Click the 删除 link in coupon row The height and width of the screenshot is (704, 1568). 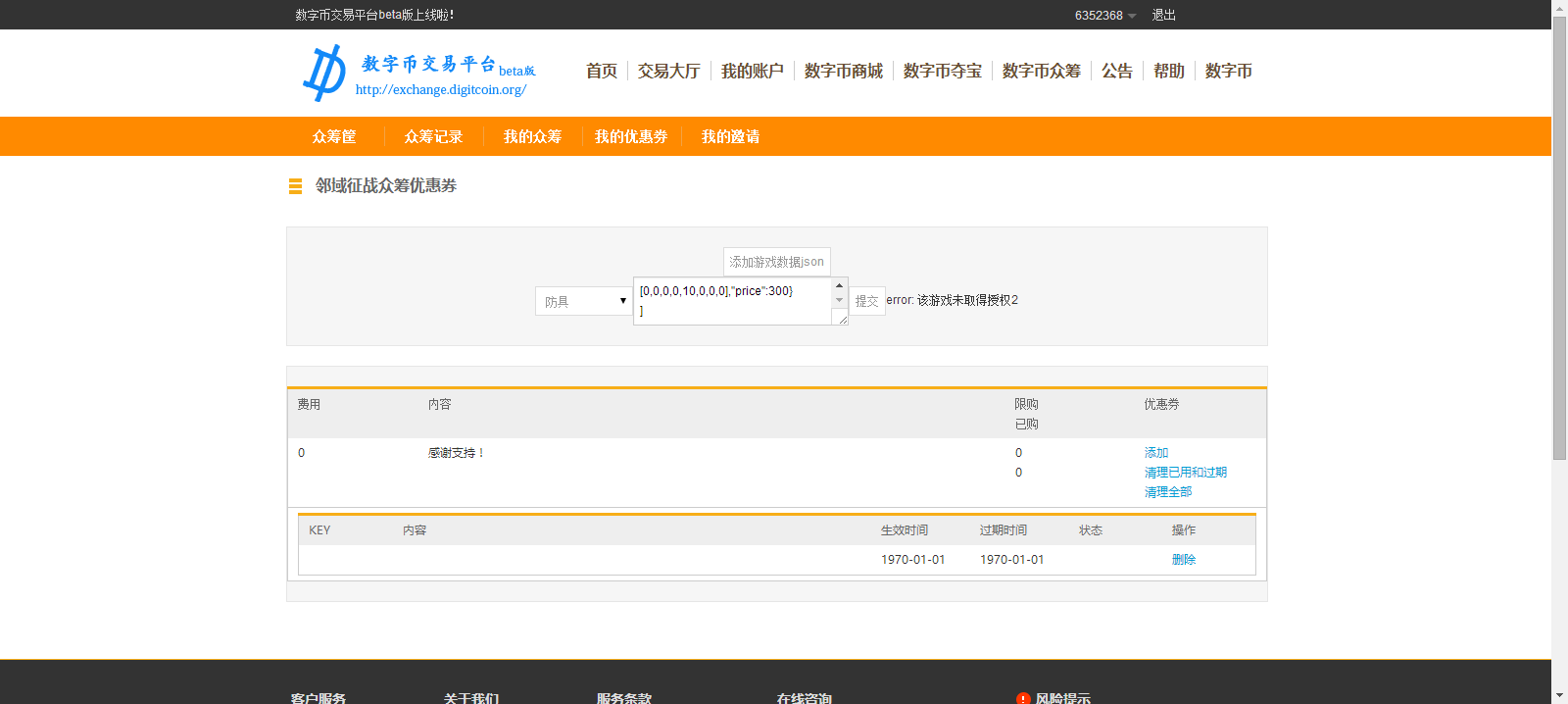click(1184, 560)
